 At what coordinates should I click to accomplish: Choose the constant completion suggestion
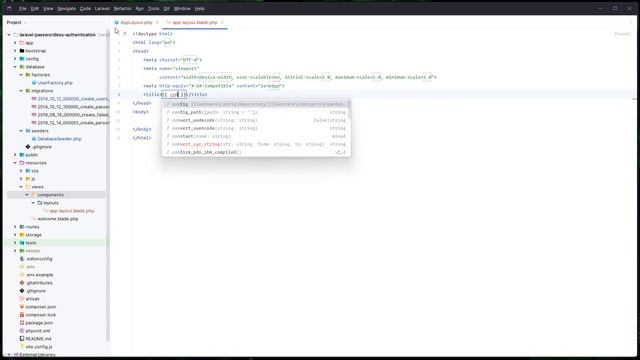256,136
